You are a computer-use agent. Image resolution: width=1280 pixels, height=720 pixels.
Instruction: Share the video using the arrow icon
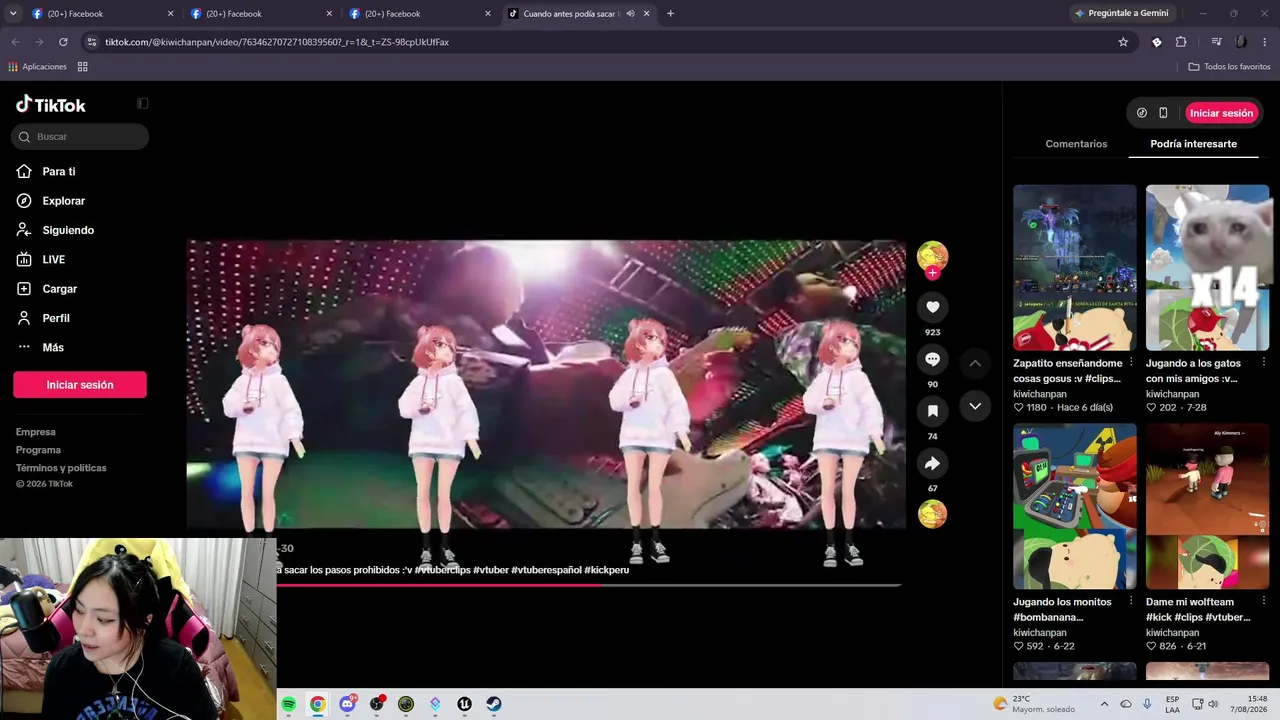[932, 463]
